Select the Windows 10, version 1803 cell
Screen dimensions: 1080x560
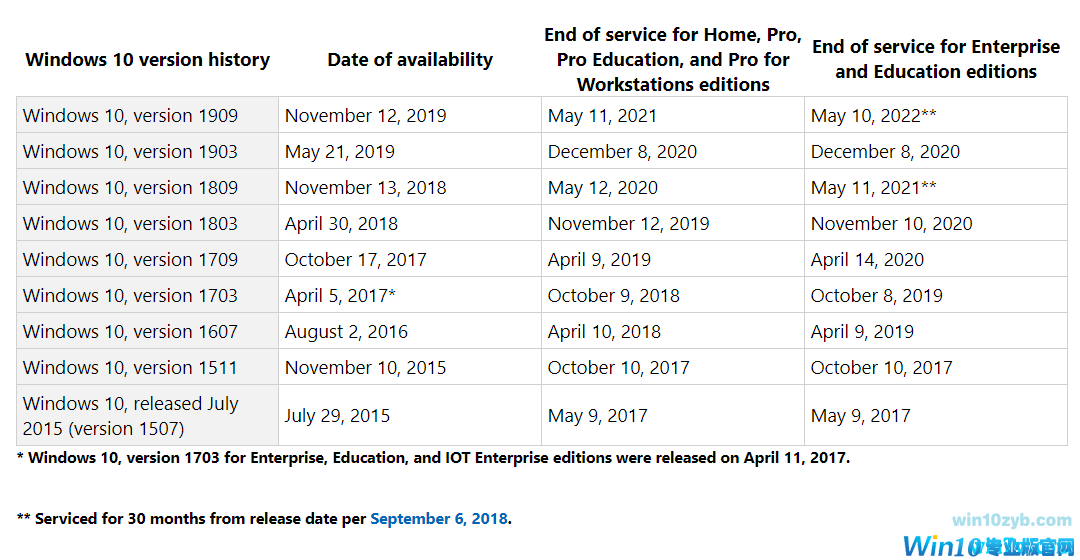[x=130, y=224]
